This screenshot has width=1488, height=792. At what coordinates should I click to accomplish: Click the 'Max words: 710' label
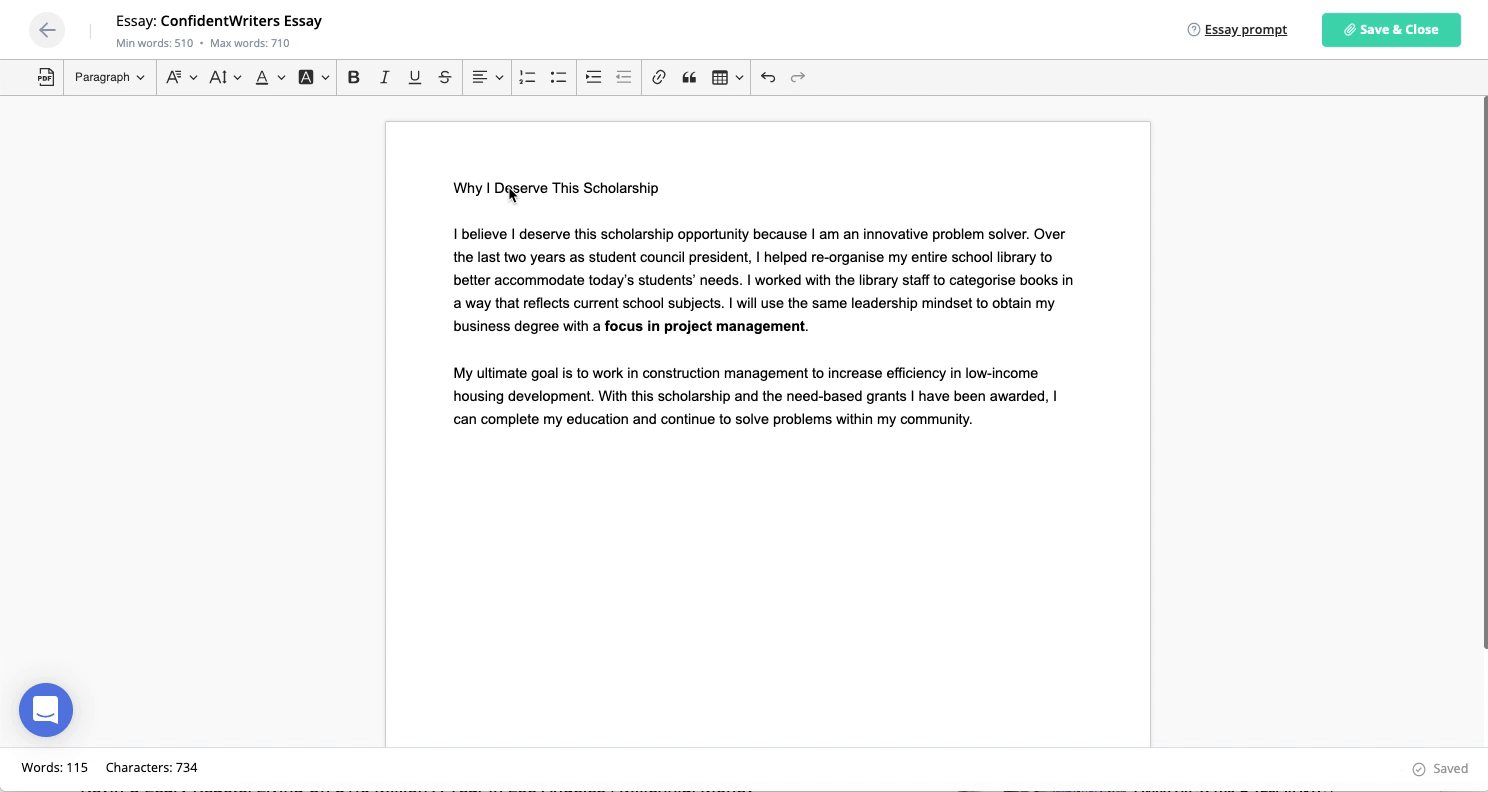250,44
